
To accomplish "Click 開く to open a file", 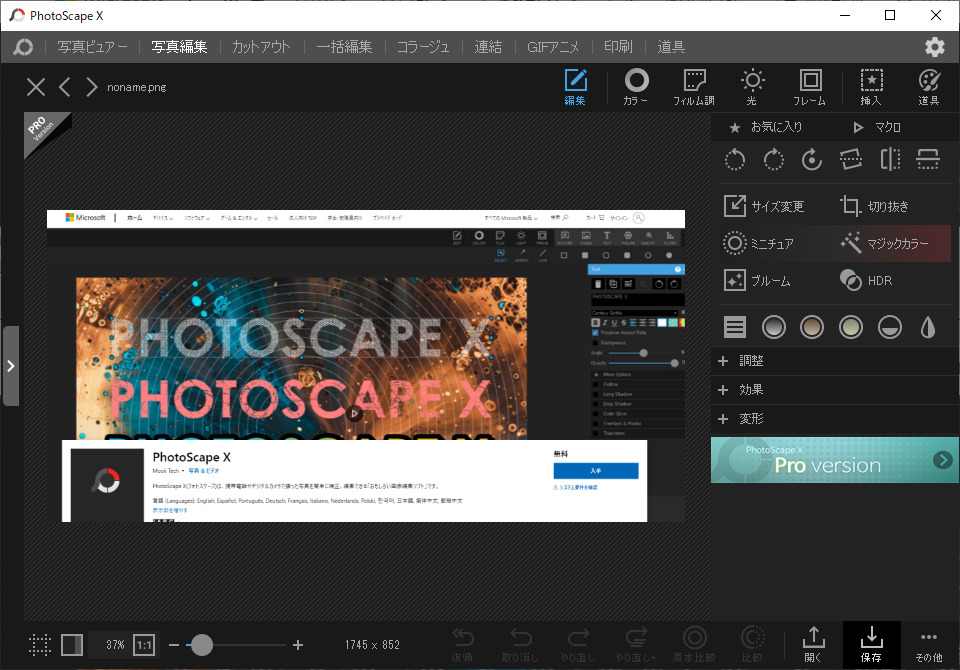I will [x=813, y=644].
